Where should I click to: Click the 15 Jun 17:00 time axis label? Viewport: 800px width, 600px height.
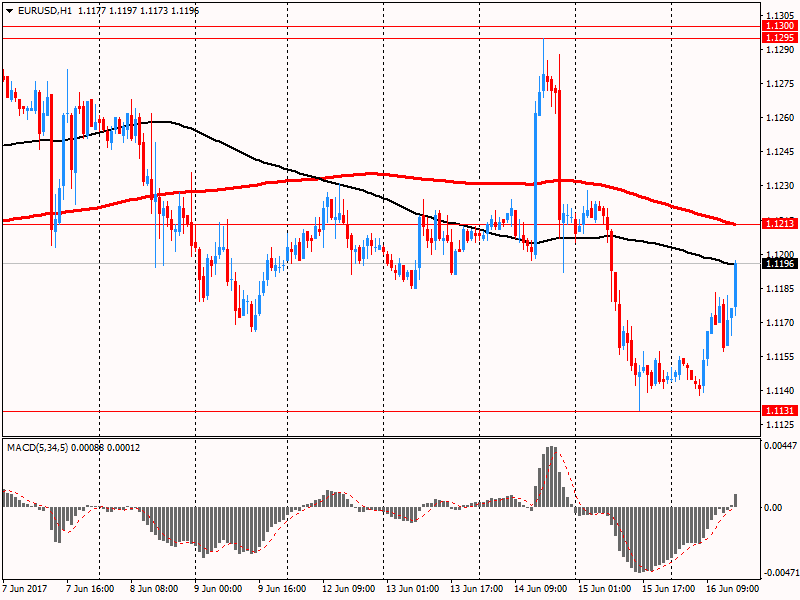[x=668, y=589]
